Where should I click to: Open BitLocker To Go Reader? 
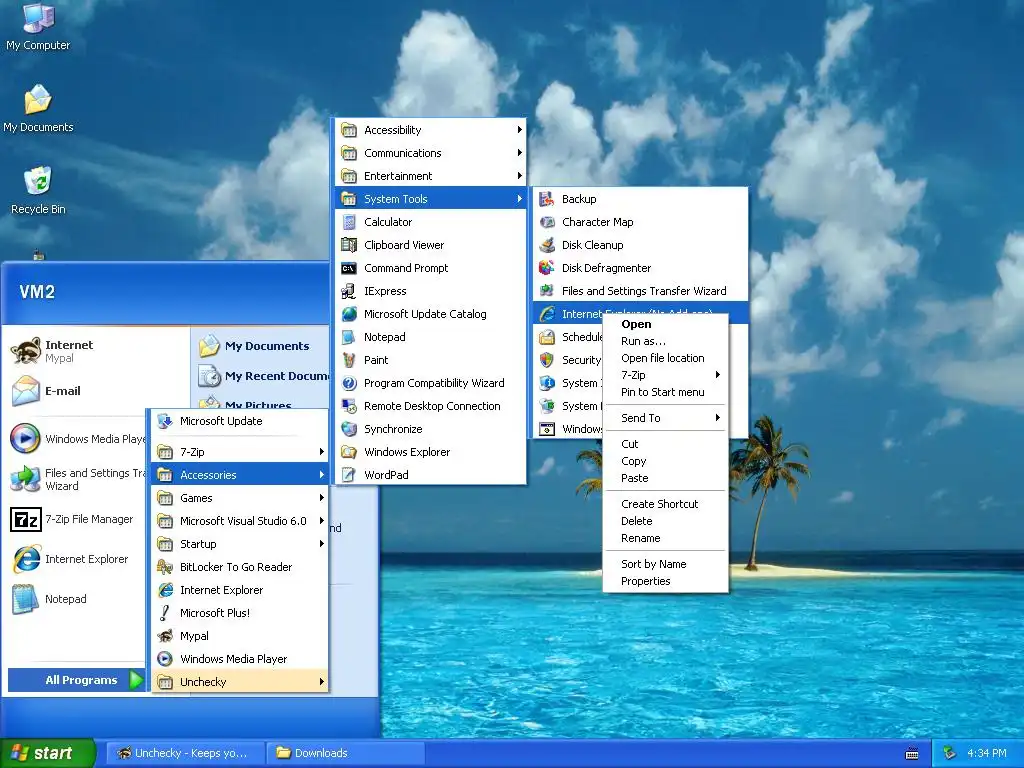[x=239, y=567]
